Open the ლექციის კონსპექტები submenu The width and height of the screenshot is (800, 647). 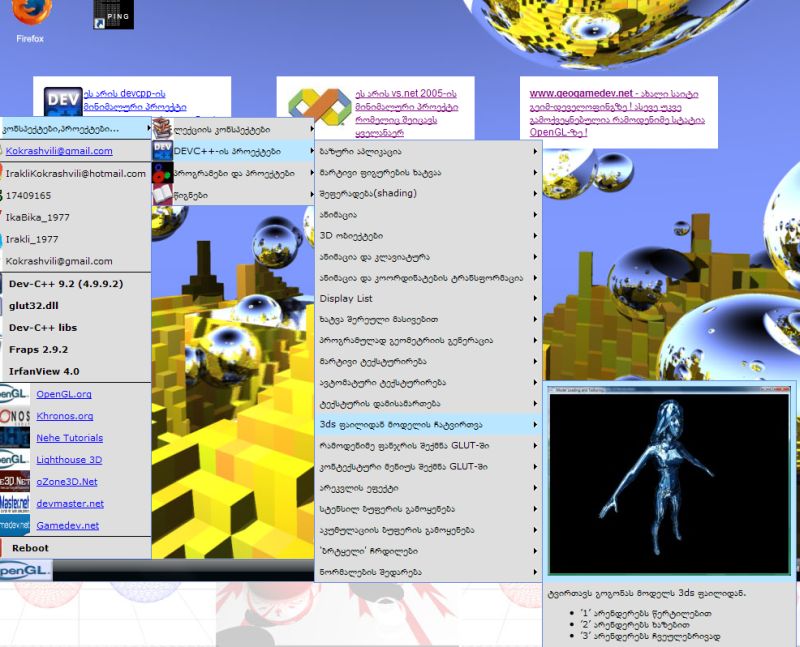[x=233, y=130]
